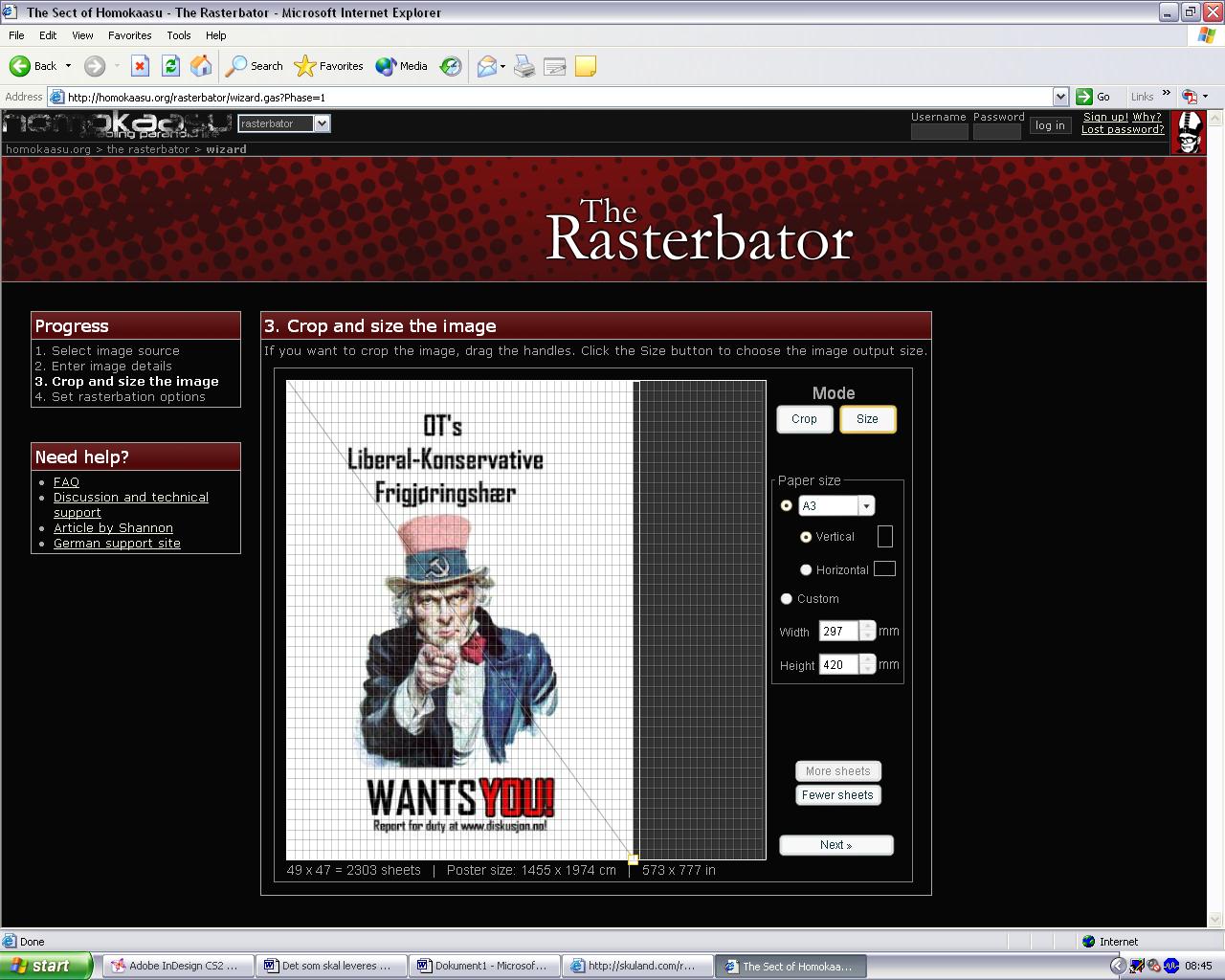
Task: Open the Edit menu
Action: pyautogui.click(x=48, y=35)
